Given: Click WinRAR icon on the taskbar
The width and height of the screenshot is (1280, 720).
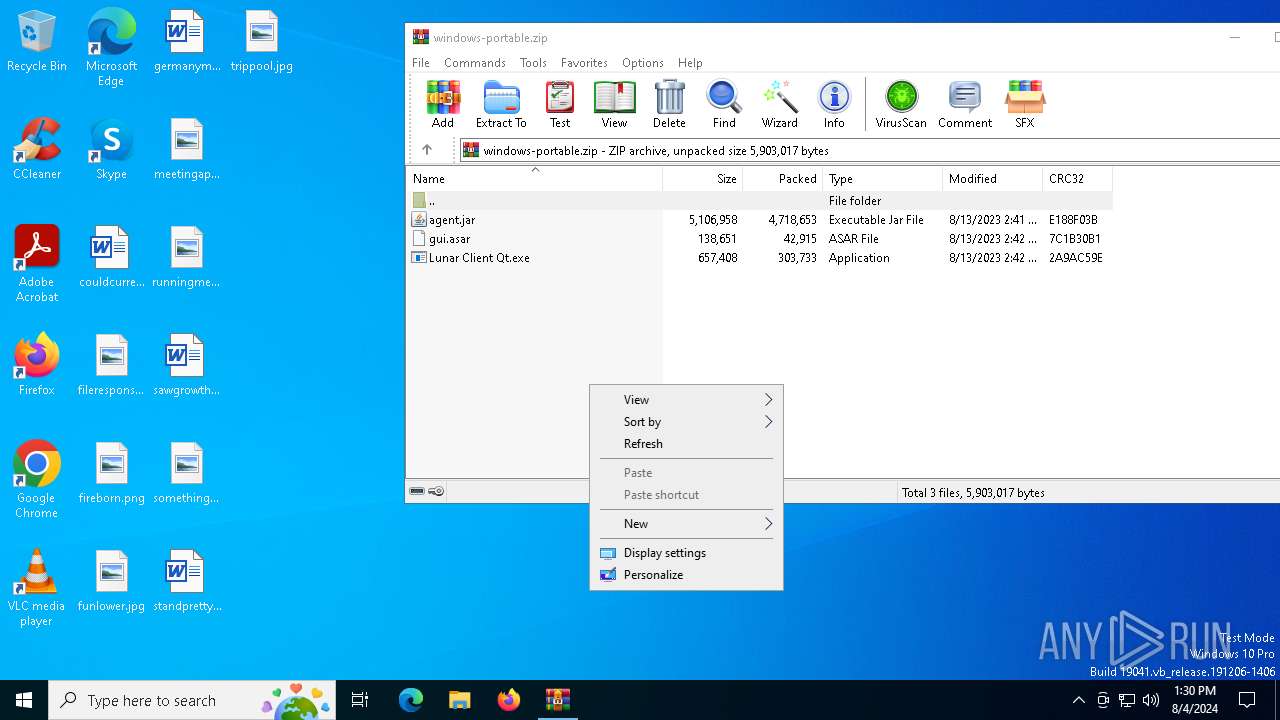Looking at the screenshot, I should point(557,700).
